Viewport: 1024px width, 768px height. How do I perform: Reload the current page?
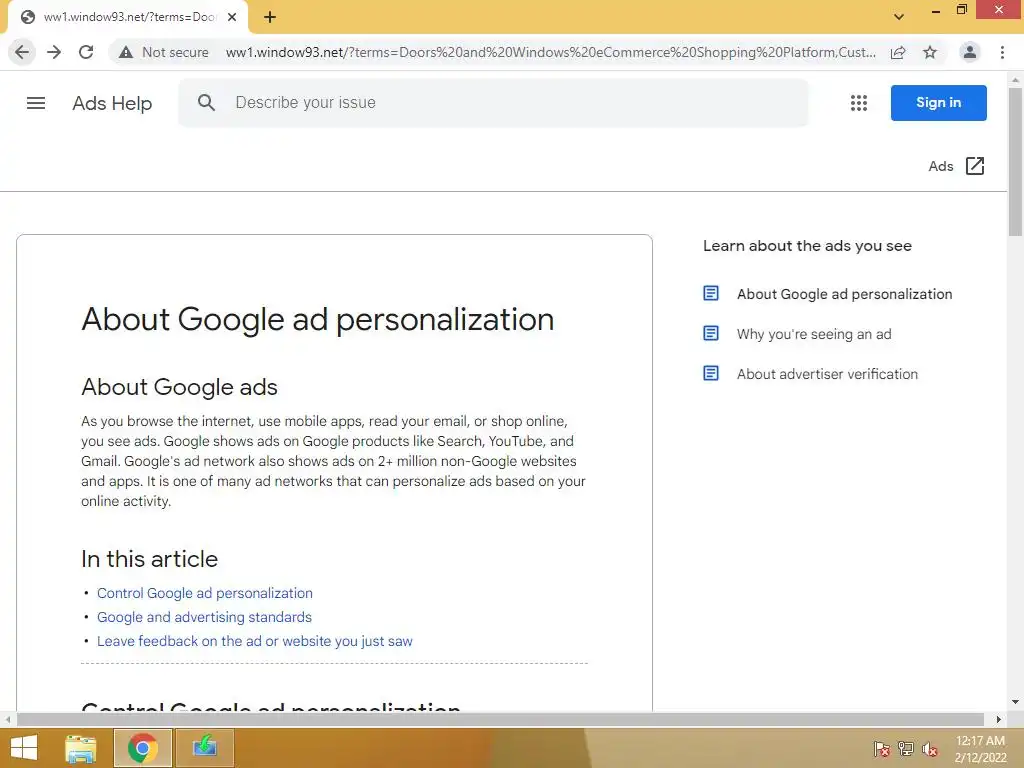86,52
